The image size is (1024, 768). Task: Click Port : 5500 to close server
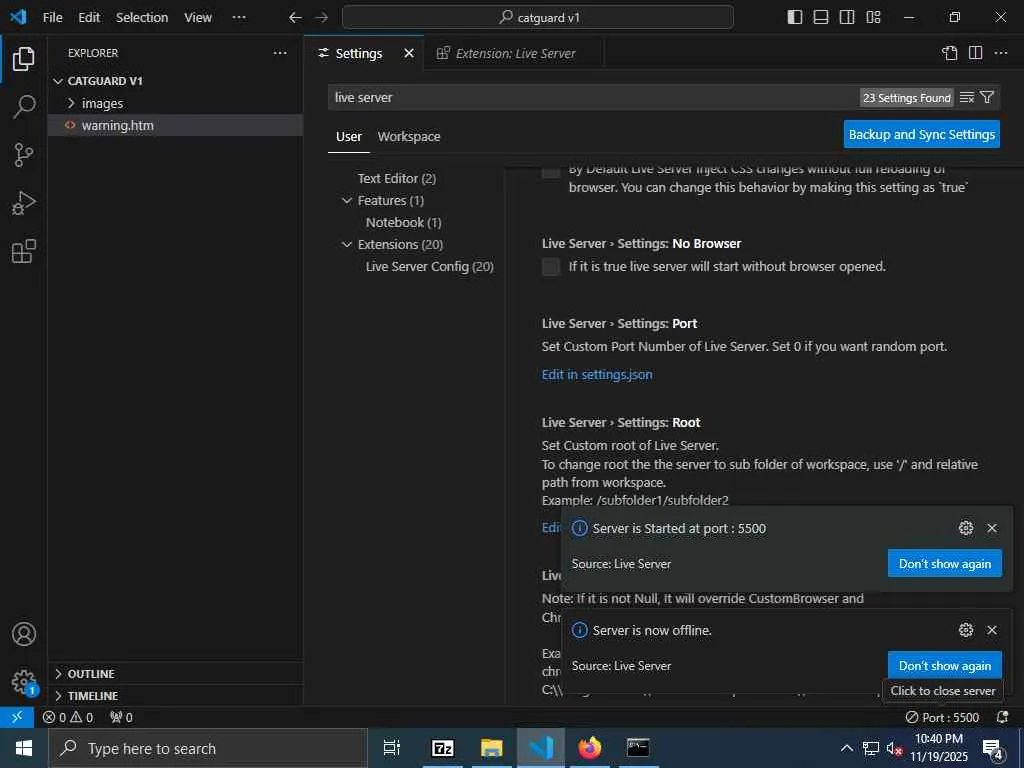942,717
